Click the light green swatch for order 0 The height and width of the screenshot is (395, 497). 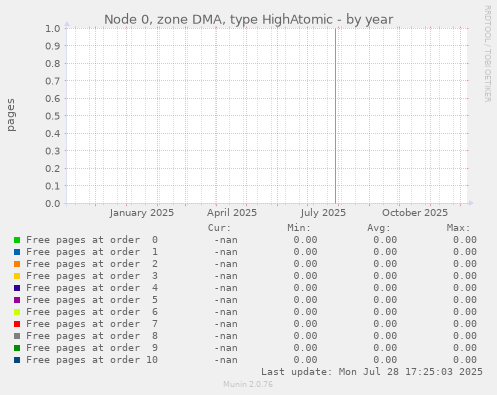pyautogui.click(x=17, y=240)
